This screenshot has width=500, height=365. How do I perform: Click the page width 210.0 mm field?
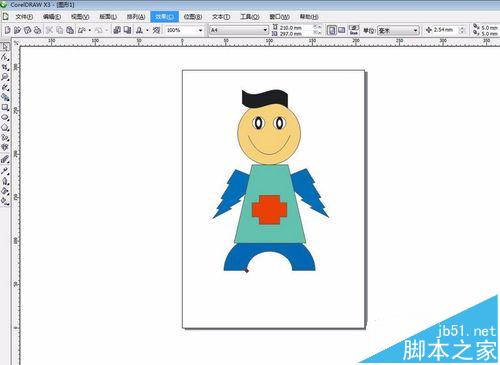295,28
